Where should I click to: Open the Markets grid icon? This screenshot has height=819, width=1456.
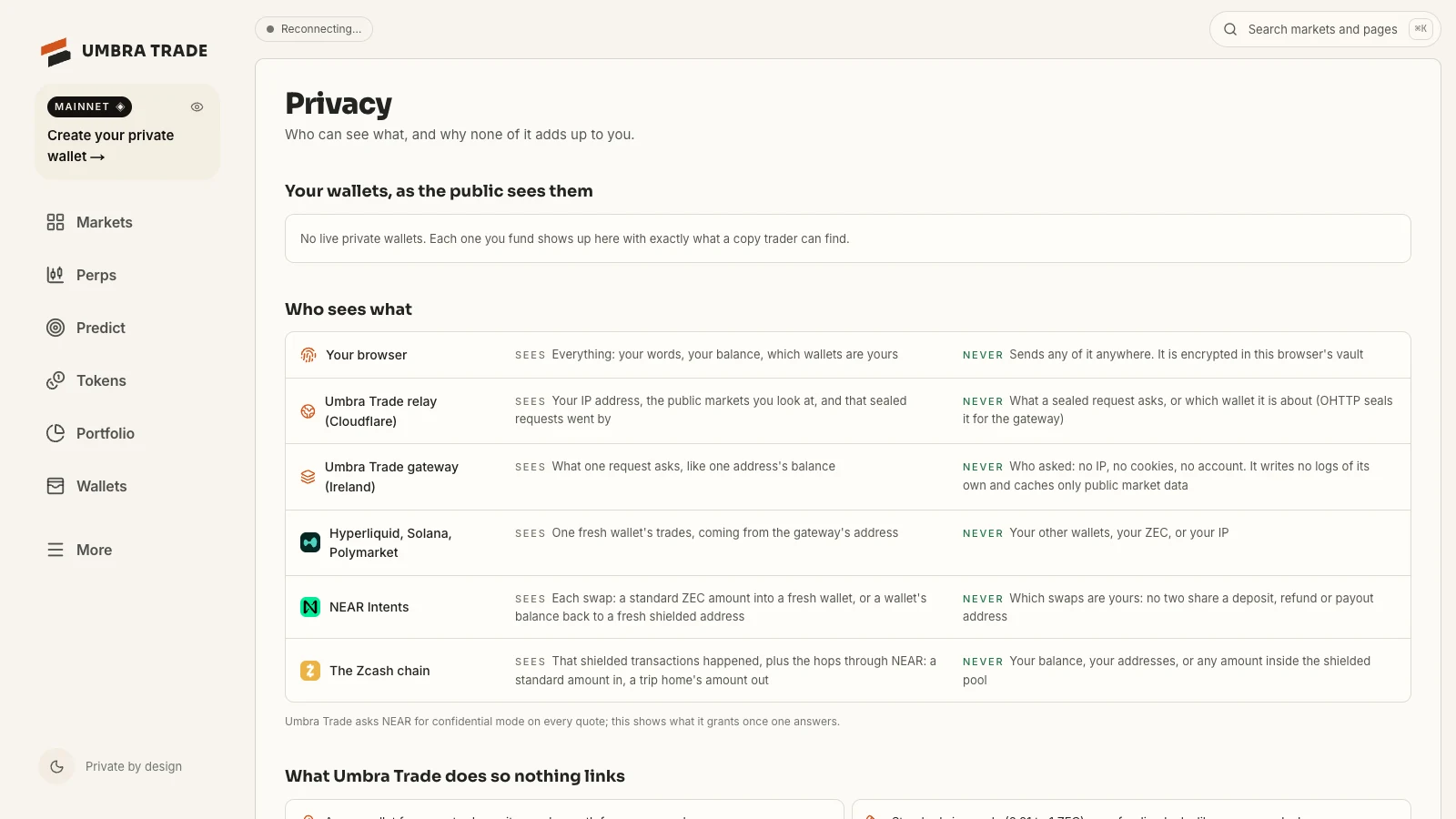point(56,222)
